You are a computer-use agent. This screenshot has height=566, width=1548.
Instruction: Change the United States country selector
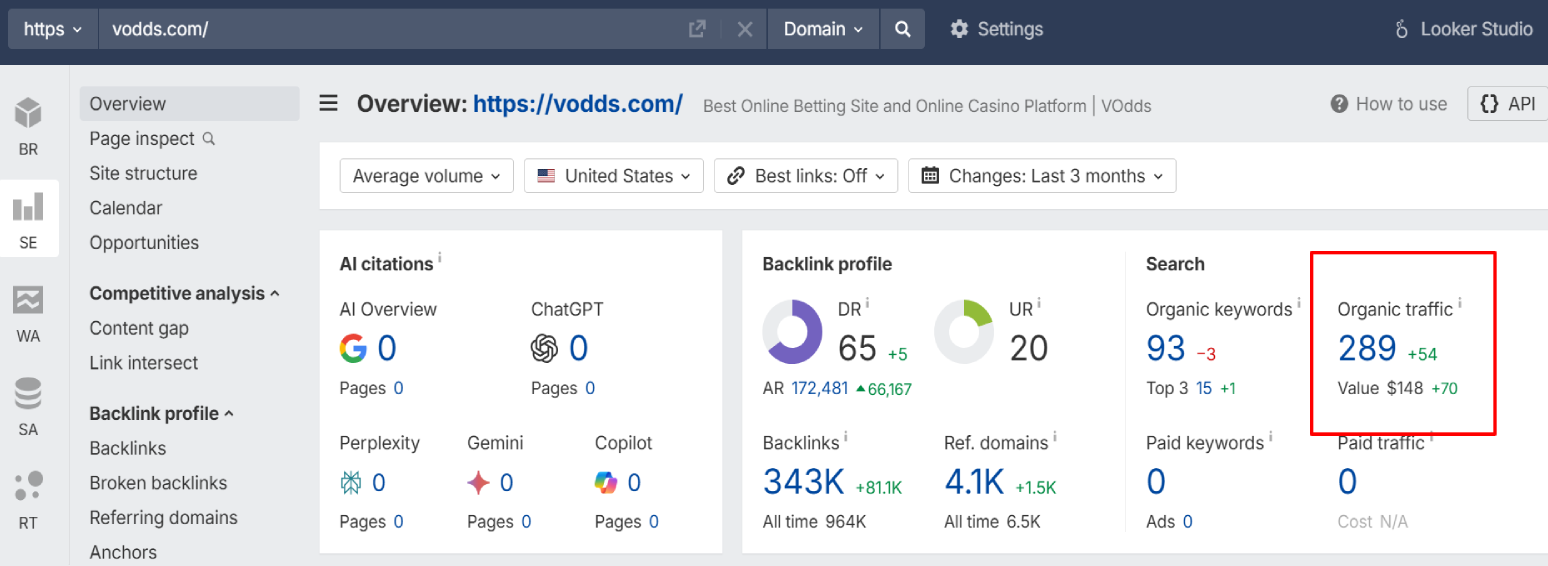[613, 176]
